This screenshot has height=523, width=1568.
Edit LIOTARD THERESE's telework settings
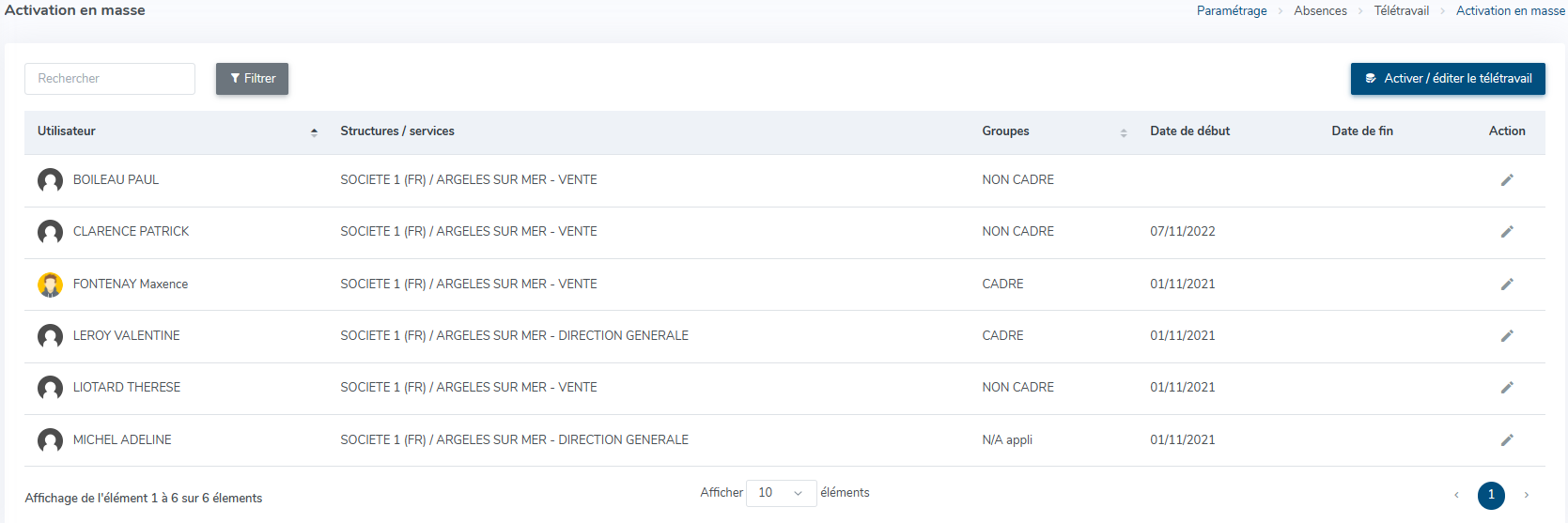pos(1507,388)
